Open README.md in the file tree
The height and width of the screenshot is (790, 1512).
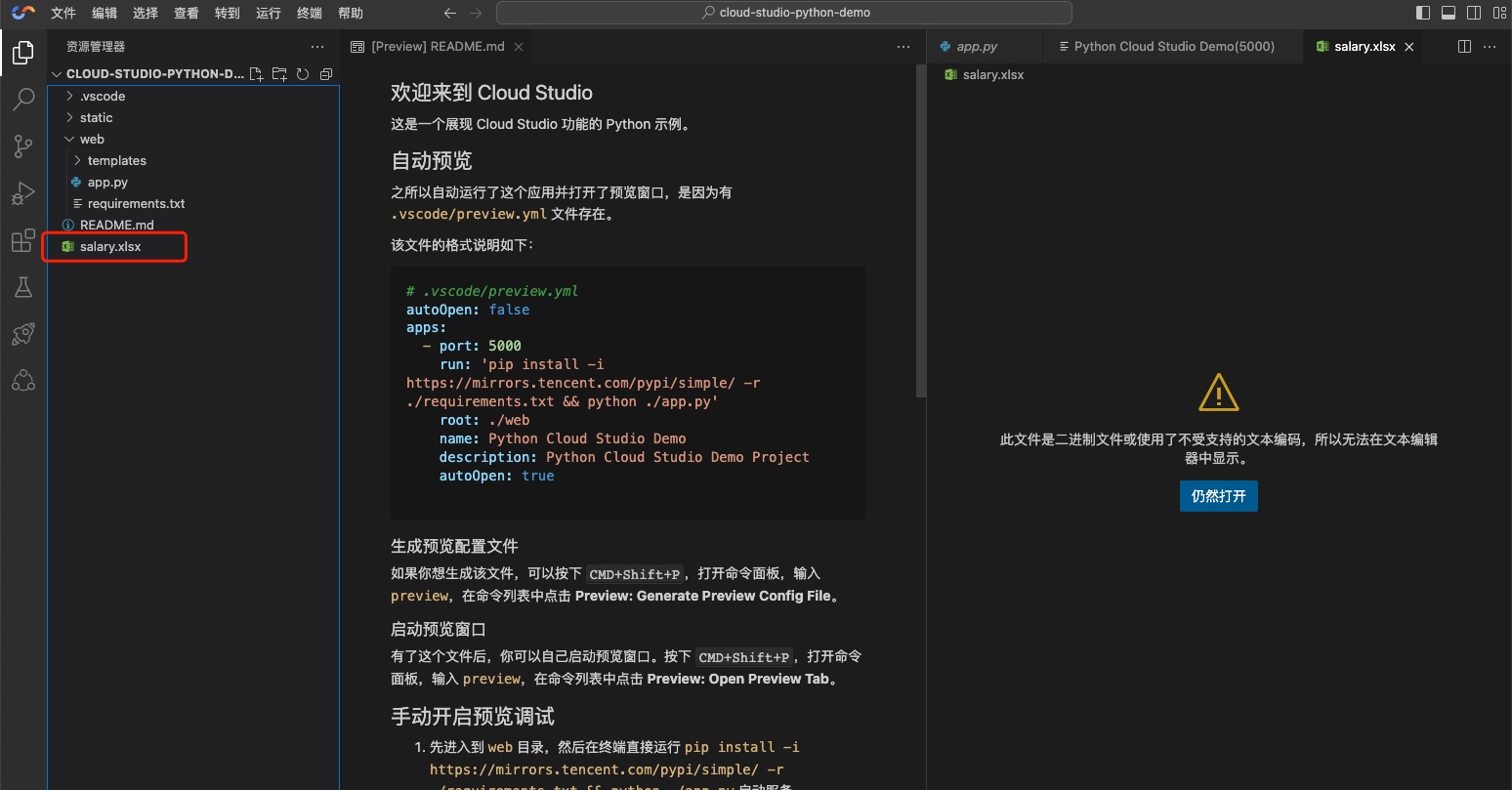193,226
